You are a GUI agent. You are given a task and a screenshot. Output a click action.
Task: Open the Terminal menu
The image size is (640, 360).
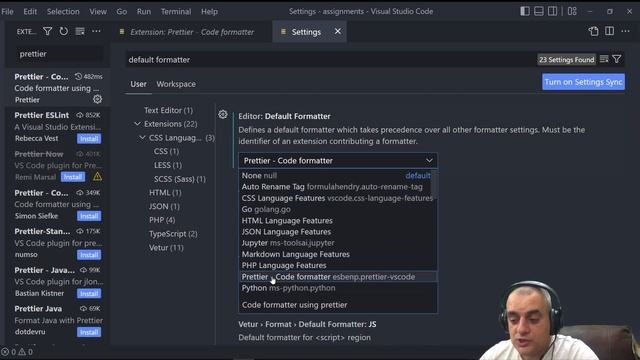pyautogui.click(x=176, y=11)
